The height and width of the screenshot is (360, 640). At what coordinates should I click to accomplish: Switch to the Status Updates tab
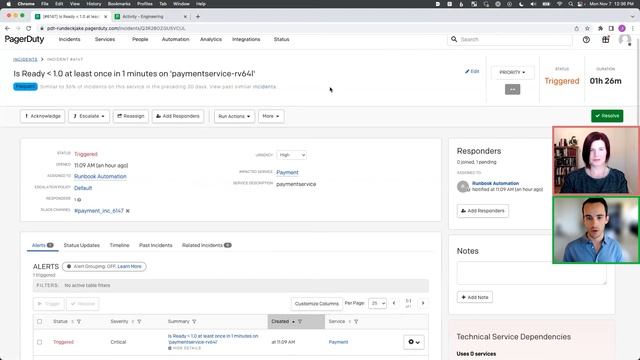pos(82,245)
